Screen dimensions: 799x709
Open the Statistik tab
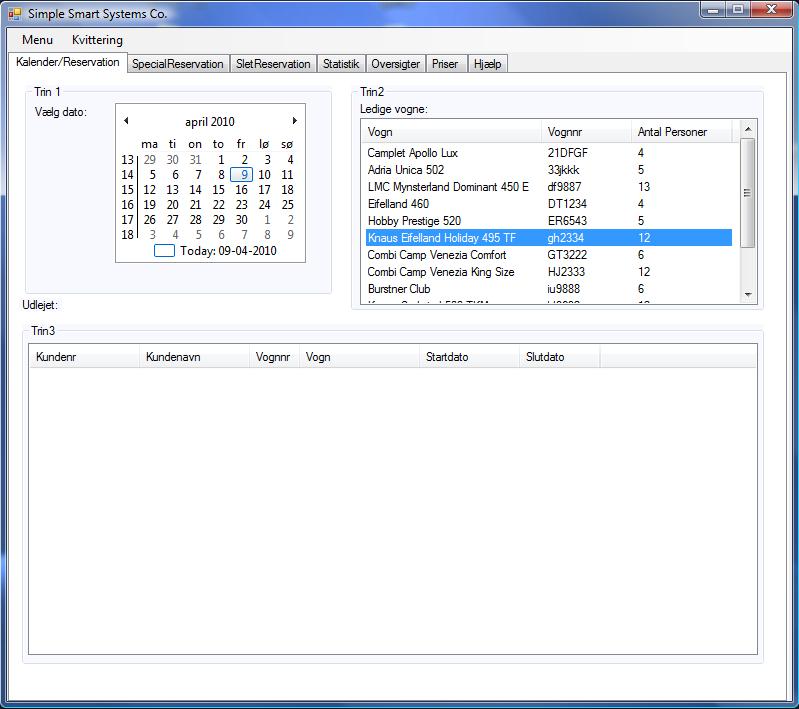tap(341, 64)
